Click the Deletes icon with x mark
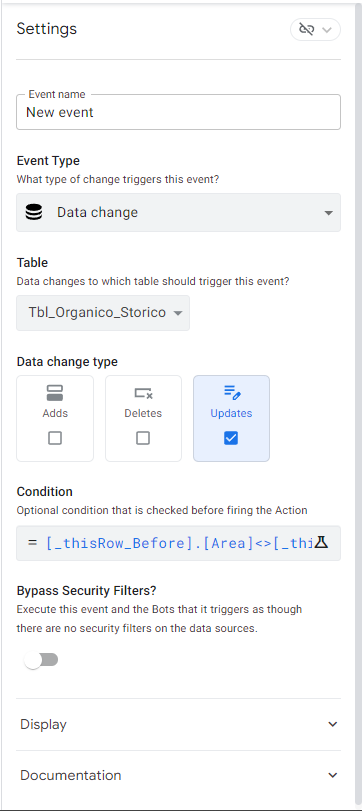Image resolution: width=362 pixels, height=811 pixels. tap(143, 394)
